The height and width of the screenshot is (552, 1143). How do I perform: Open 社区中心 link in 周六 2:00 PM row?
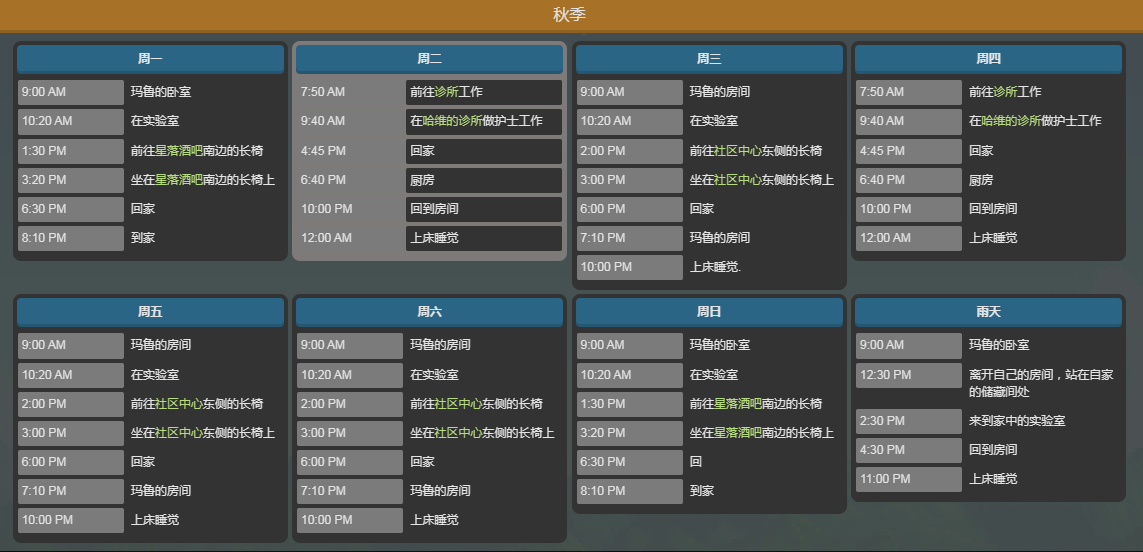pos(459,404)
